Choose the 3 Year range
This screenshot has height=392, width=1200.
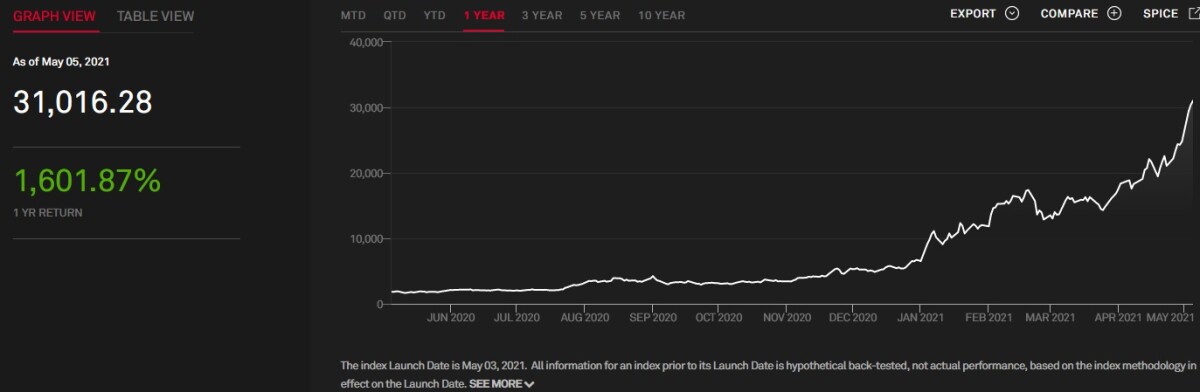coord(542,15)
